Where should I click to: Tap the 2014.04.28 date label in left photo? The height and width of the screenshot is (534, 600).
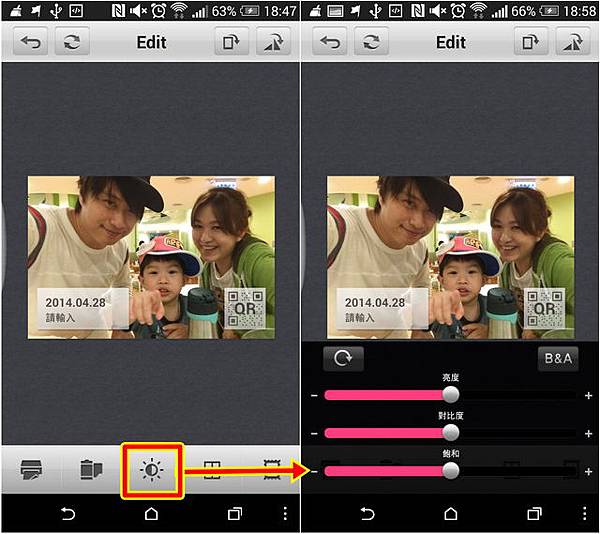click(x=75, y=303)
